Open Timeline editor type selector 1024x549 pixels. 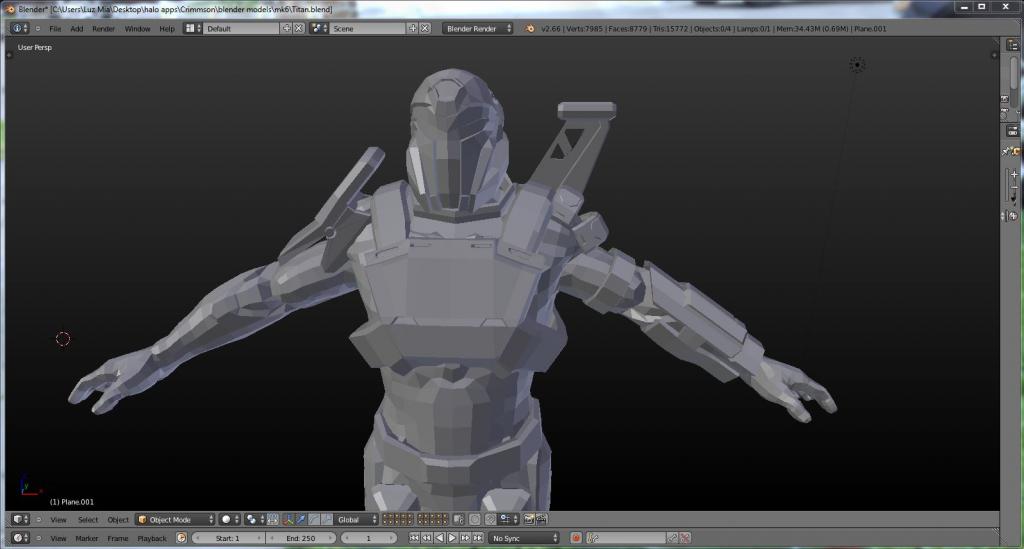pyautogui.click(x=20, y=538)
